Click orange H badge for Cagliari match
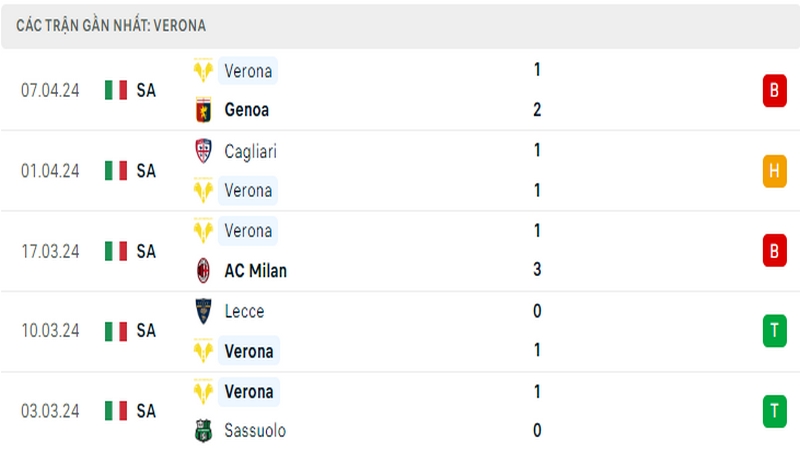 click(x=774, y=171)
